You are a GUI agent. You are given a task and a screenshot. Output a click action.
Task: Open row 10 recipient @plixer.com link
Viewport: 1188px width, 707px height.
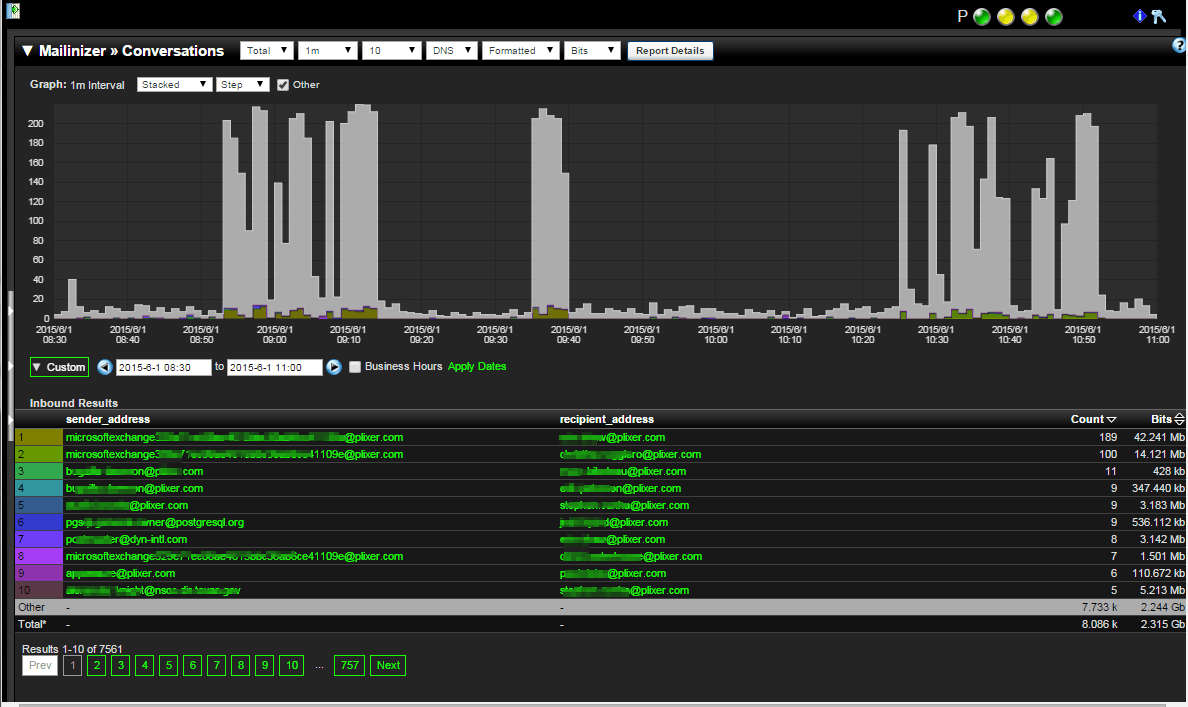pyautogui.click(x=624, y=590)
